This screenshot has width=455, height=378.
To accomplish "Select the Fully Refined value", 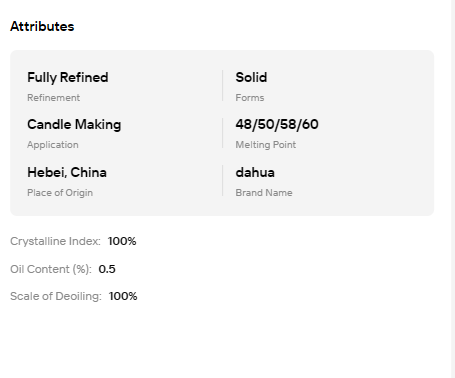I will [68, 77].
